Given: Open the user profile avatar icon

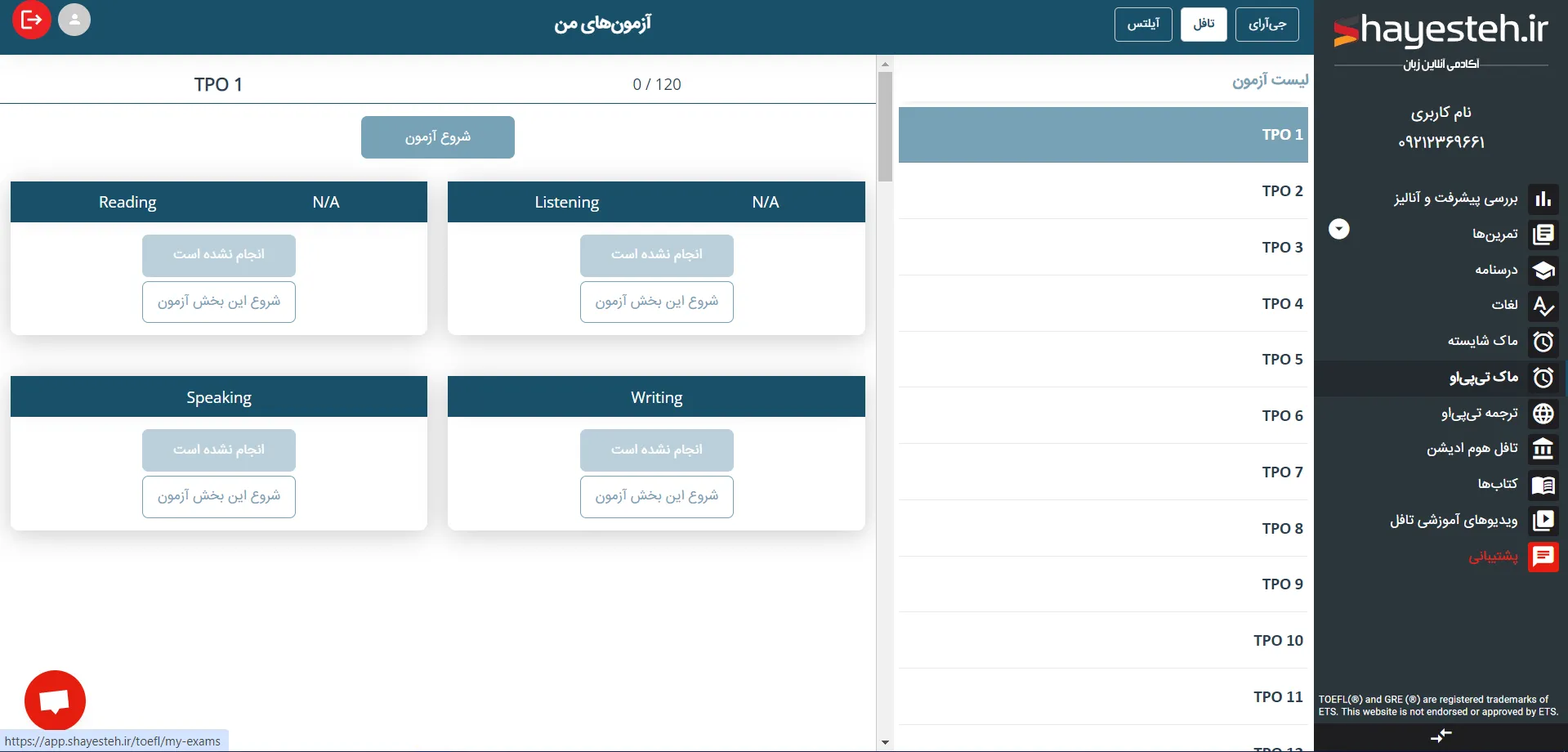Looking at the screenshot, I should tap(74, 20).
